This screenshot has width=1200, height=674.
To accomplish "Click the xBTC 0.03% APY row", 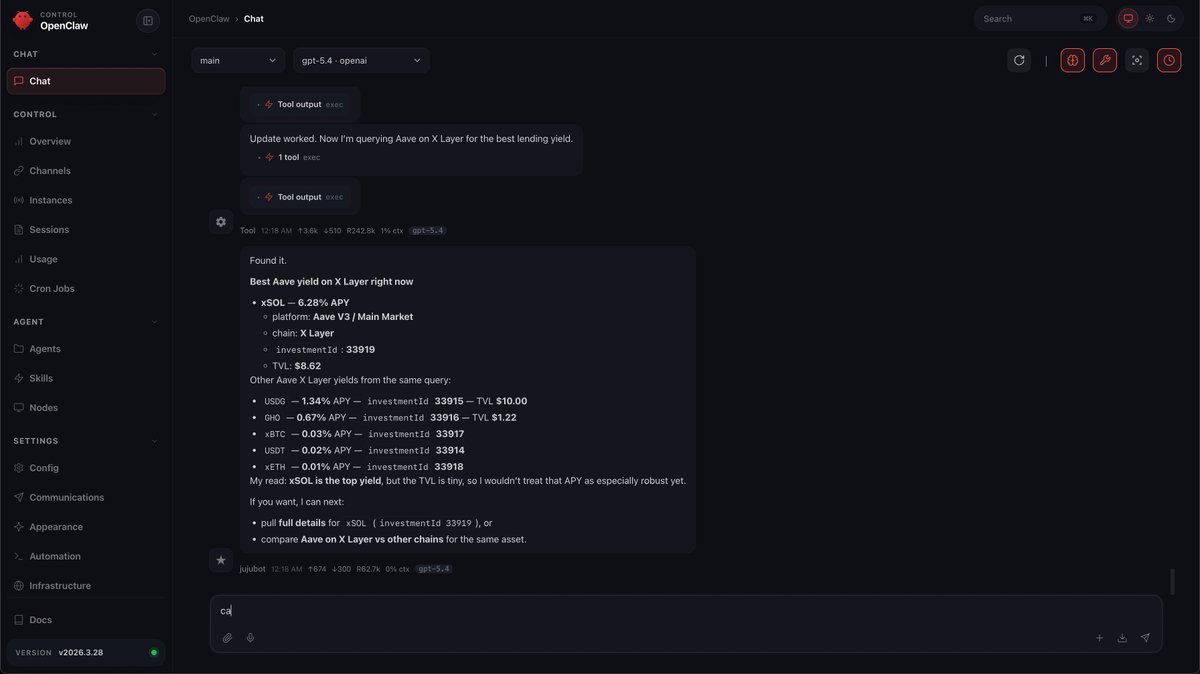I will point(364,434).
